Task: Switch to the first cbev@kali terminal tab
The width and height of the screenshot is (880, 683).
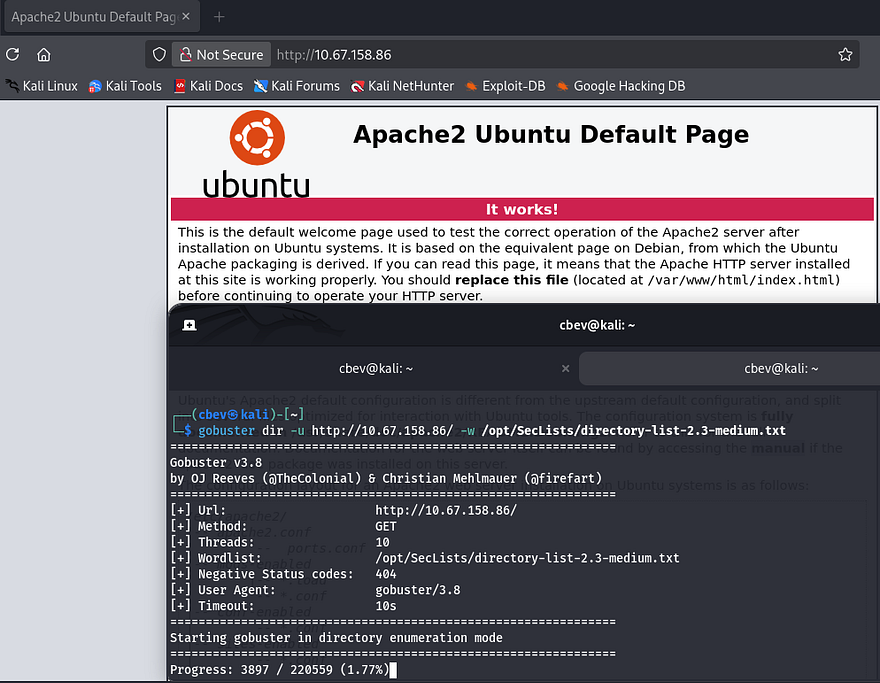Action: [375, 368]
